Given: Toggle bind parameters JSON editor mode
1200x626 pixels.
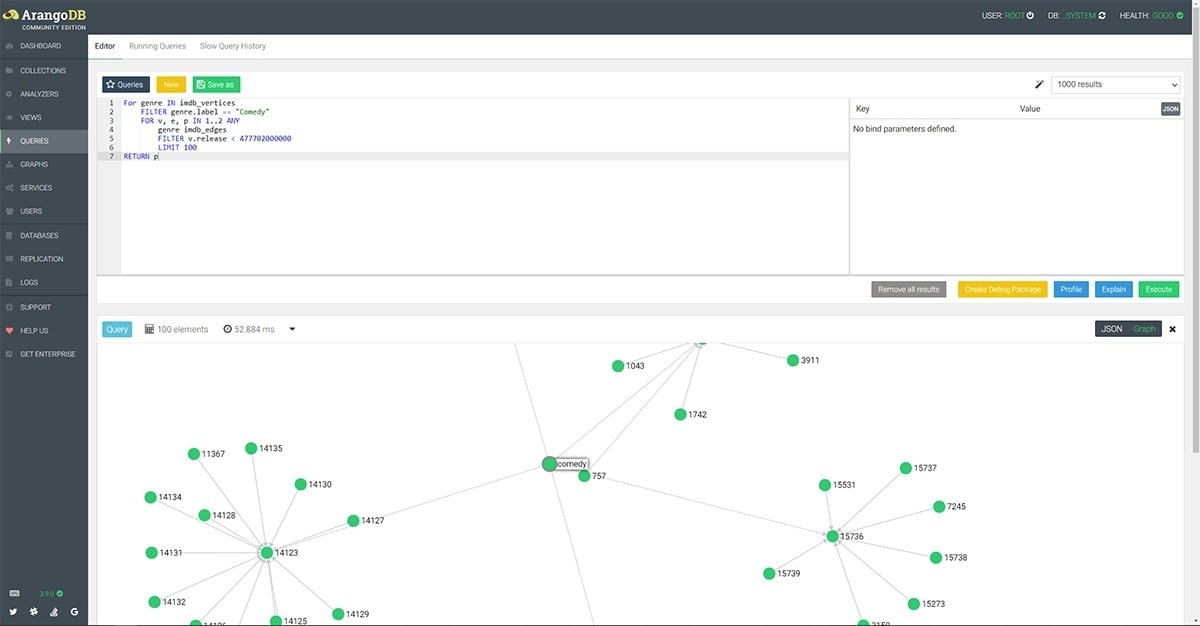Looking at the screenshot, I should 1170,108.
